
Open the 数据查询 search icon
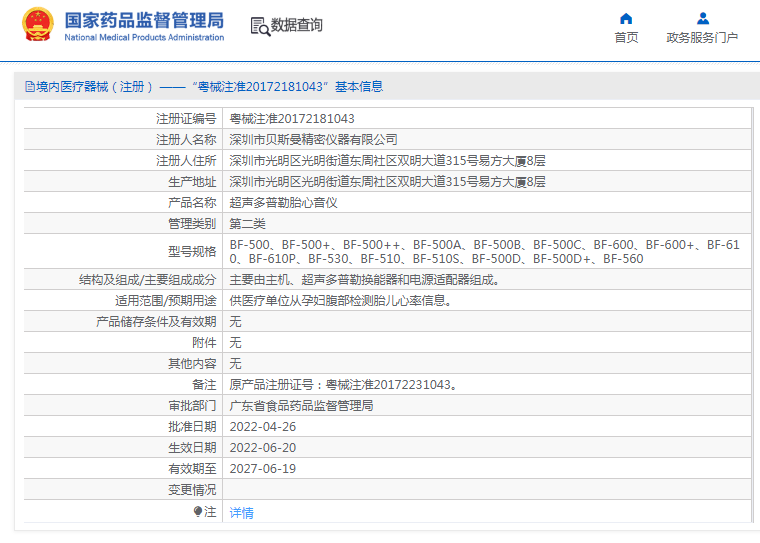point(260,26)
